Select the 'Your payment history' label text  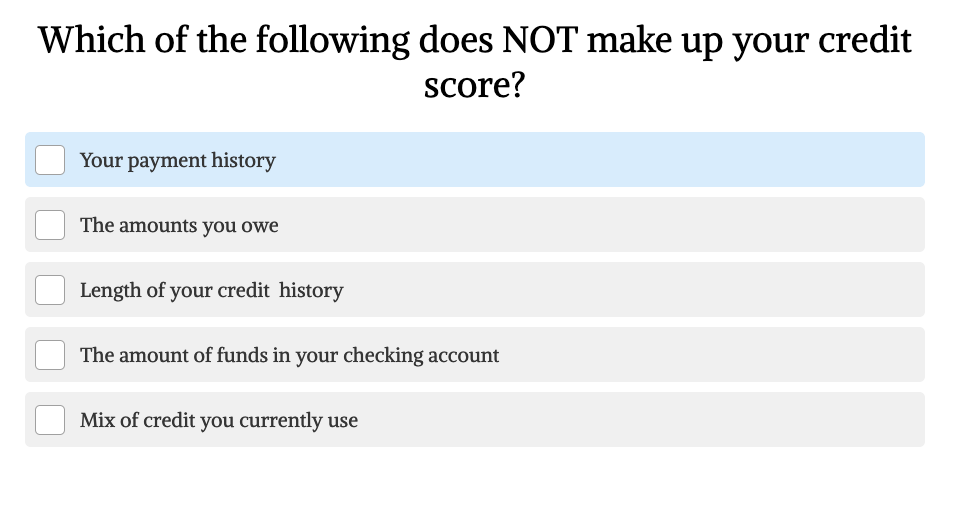click(x=178, y=161)
